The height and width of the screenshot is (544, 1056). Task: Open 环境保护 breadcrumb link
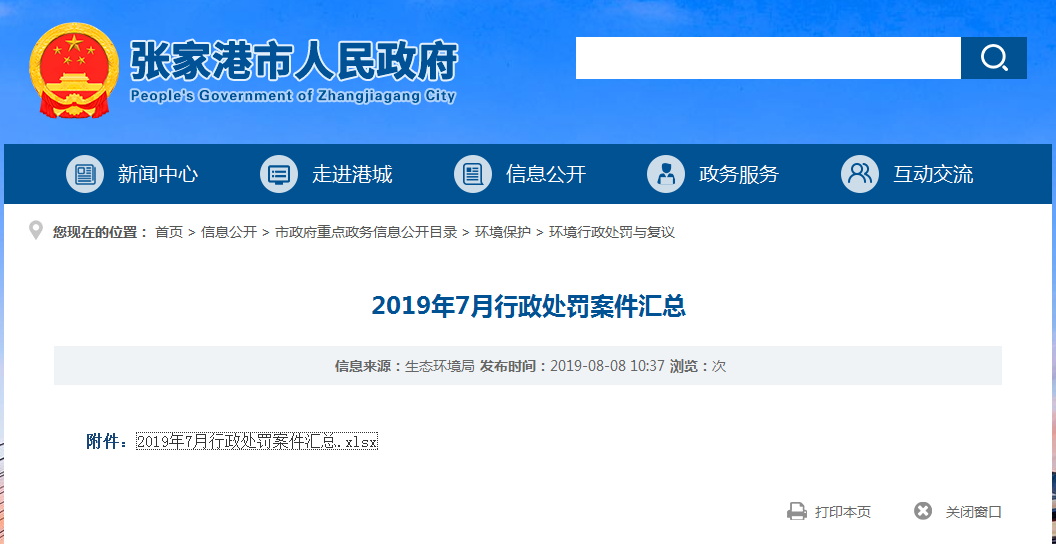pyautogui.click(x=503, y=232)
